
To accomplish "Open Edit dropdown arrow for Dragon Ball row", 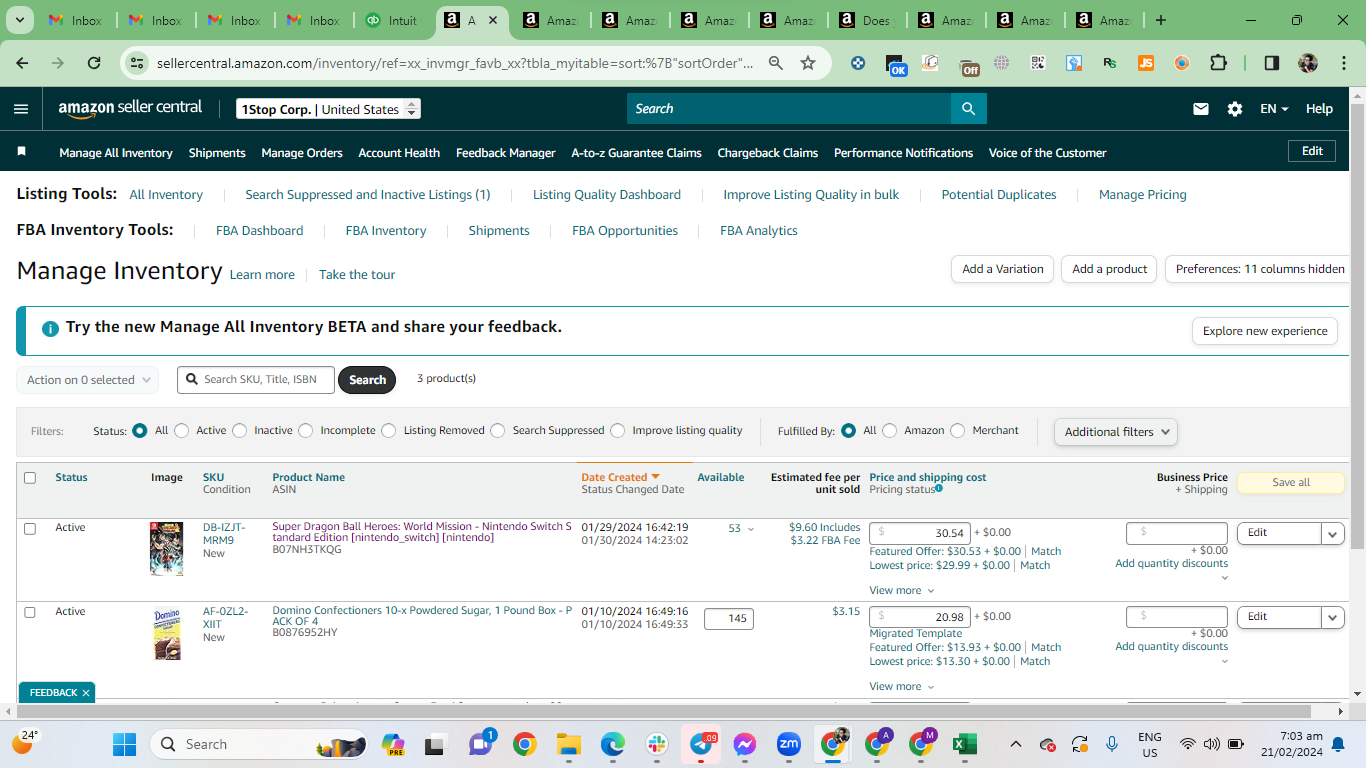I will pyautogui.click(x=1333, y=534).
